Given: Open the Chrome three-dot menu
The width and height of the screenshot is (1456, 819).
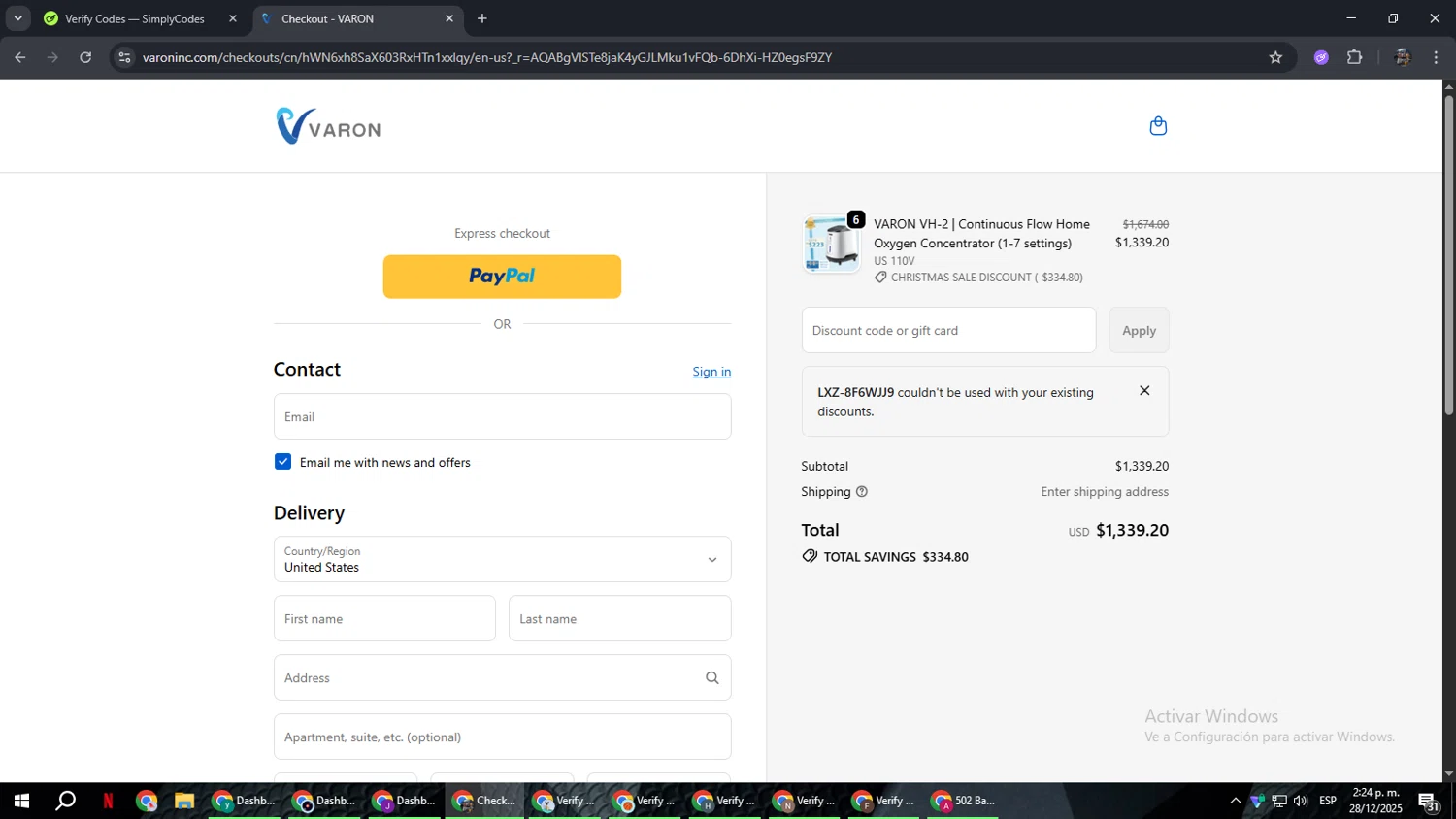Looking at the screenshot, I should tap(1436, 57).
